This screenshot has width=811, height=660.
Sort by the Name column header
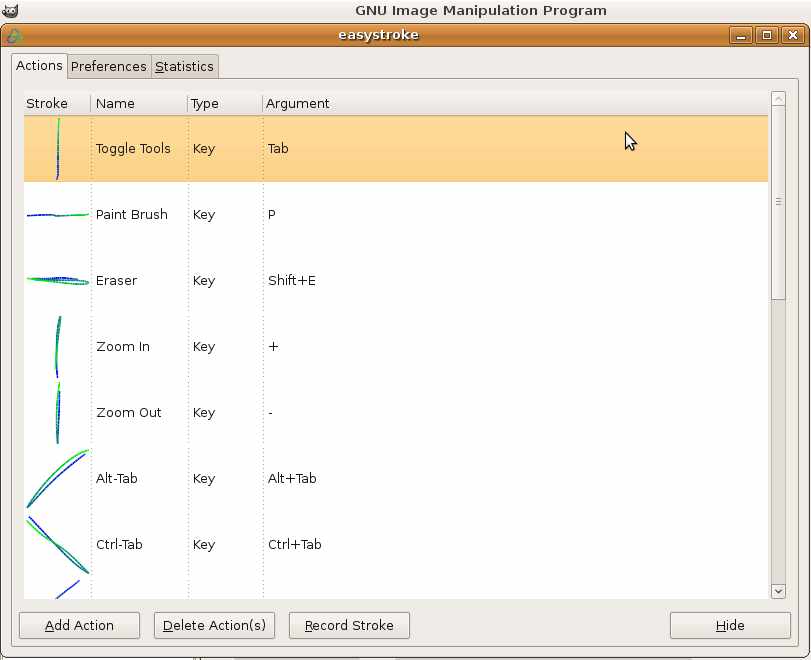pyautogui.click(x=139, y=103)
